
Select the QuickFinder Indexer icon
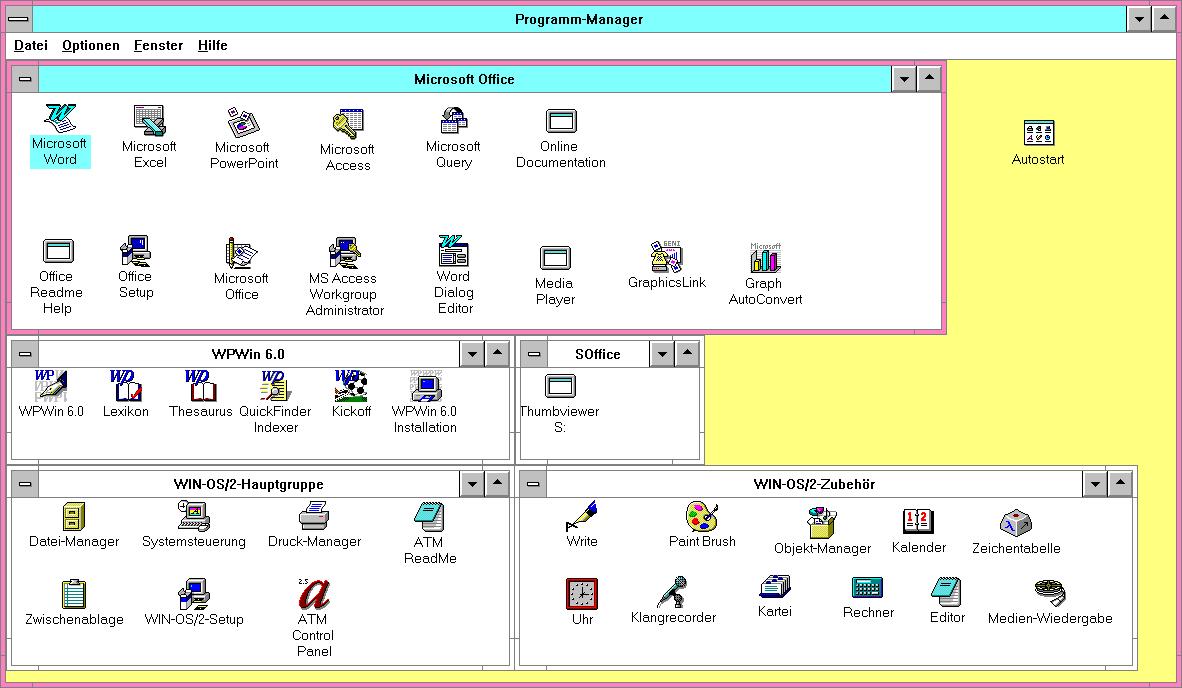[275, 385]
